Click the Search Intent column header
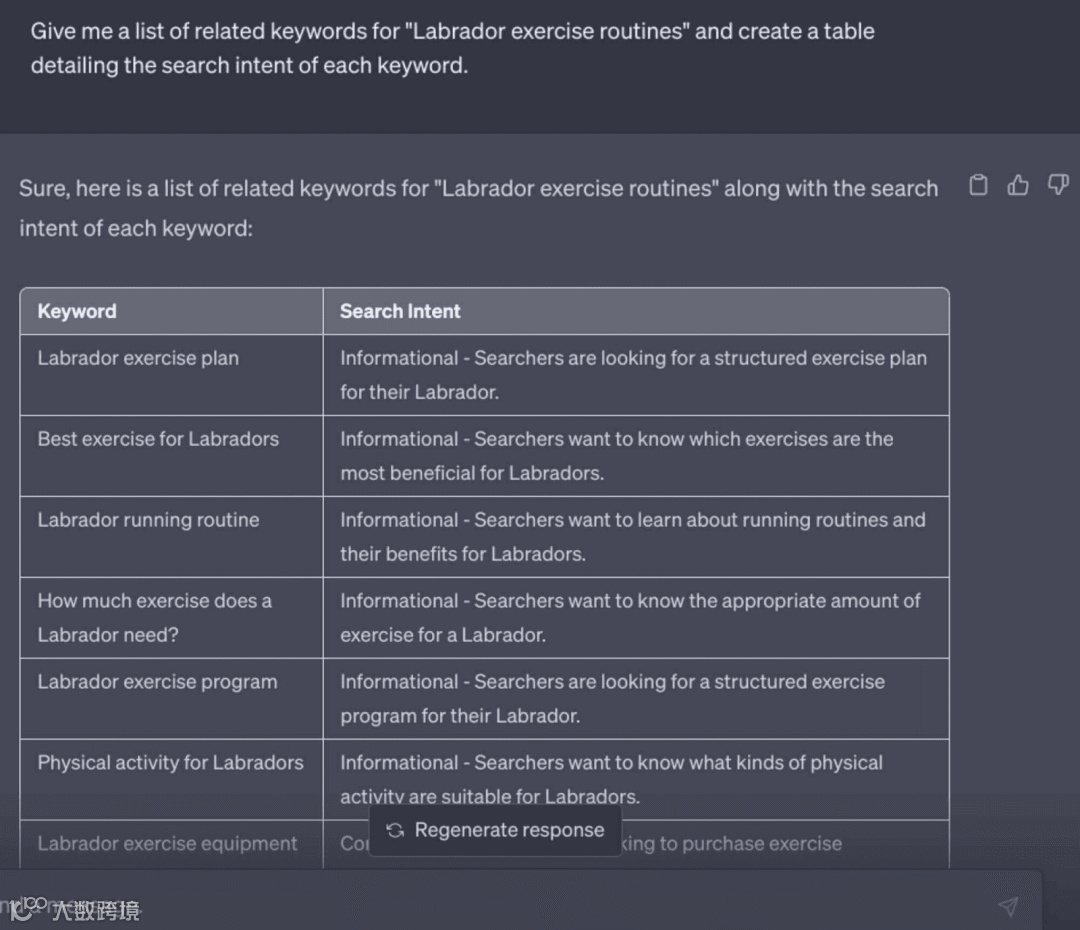The width and height of the screenshot is (1080, 930). (x=400, y=311)
